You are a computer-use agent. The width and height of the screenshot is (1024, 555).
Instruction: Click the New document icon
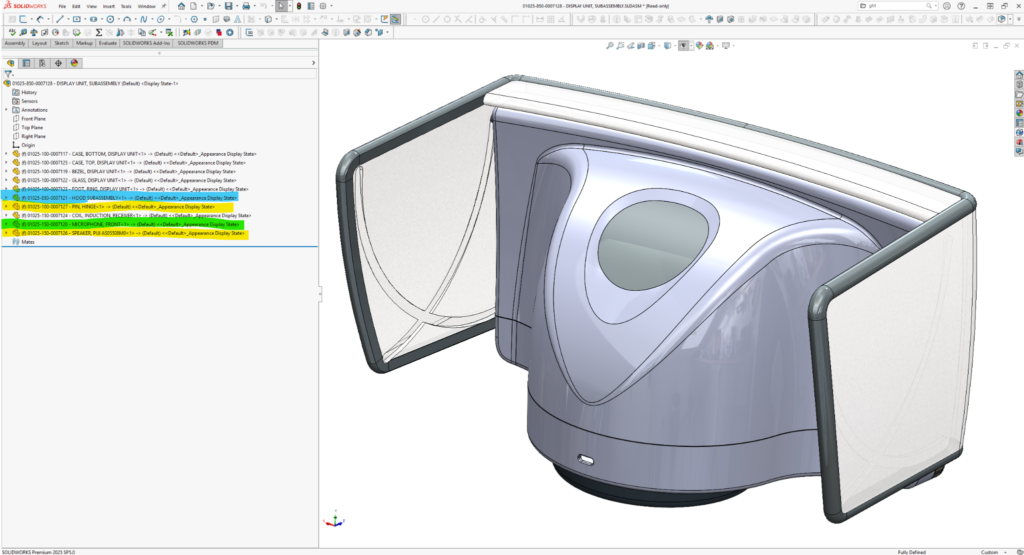click(x=194, y=6)
